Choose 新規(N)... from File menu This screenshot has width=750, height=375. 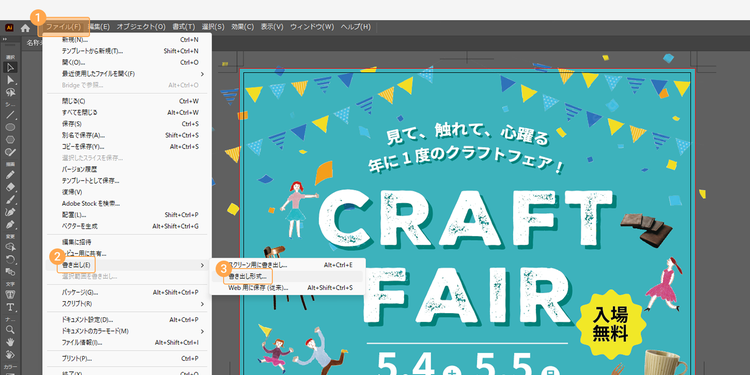click(x=127, y=40)
